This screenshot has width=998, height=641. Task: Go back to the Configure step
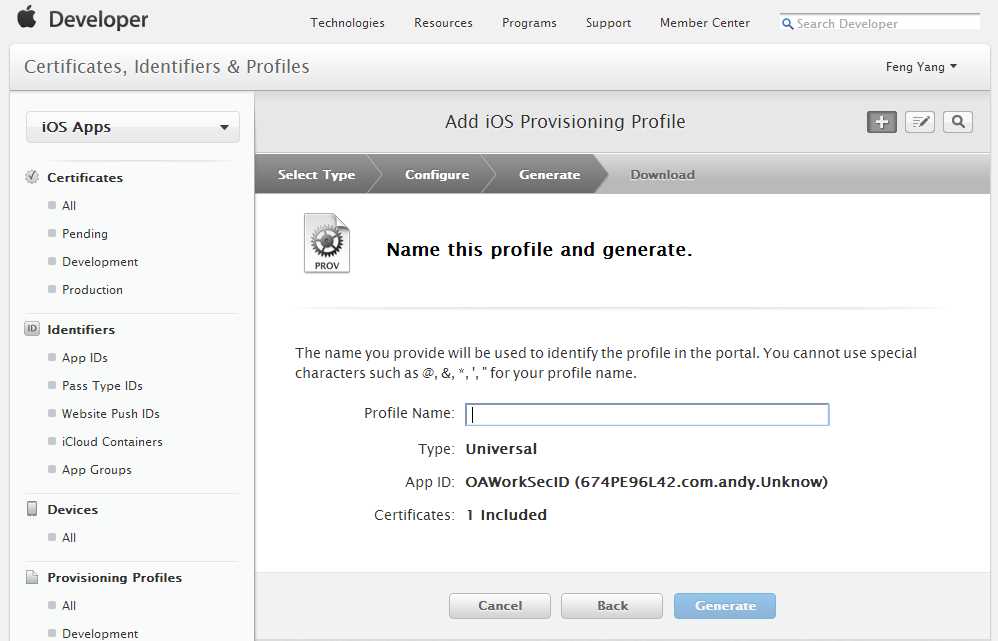tap(437, 175)
